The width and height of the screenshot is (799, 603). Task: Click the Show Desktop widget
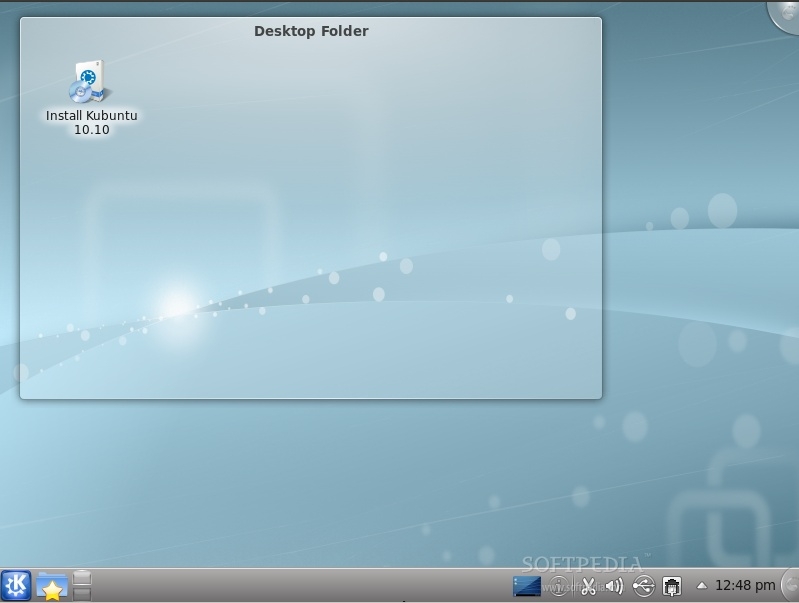527,586
